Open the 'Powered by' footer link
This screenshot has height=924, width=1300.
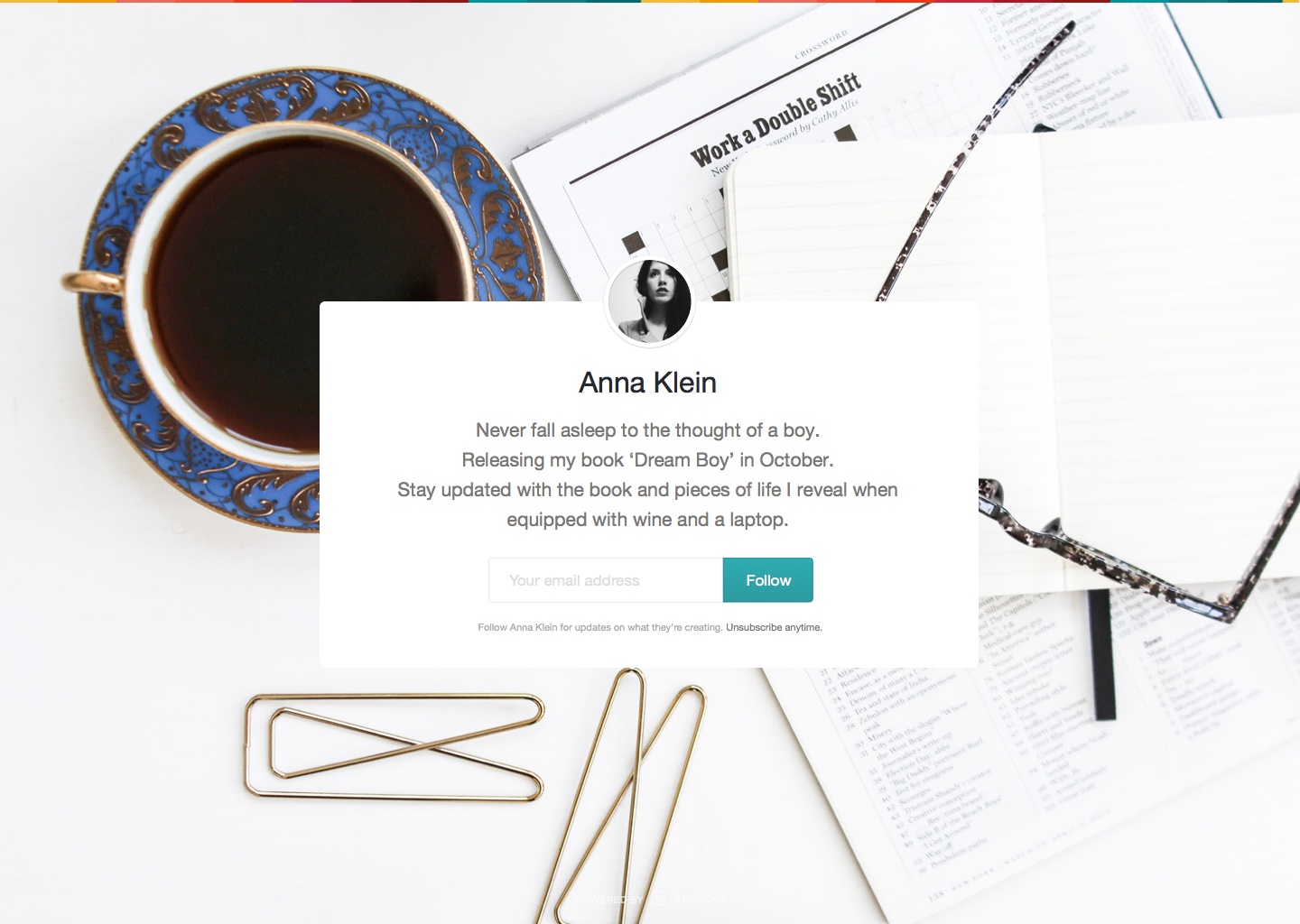609,899
